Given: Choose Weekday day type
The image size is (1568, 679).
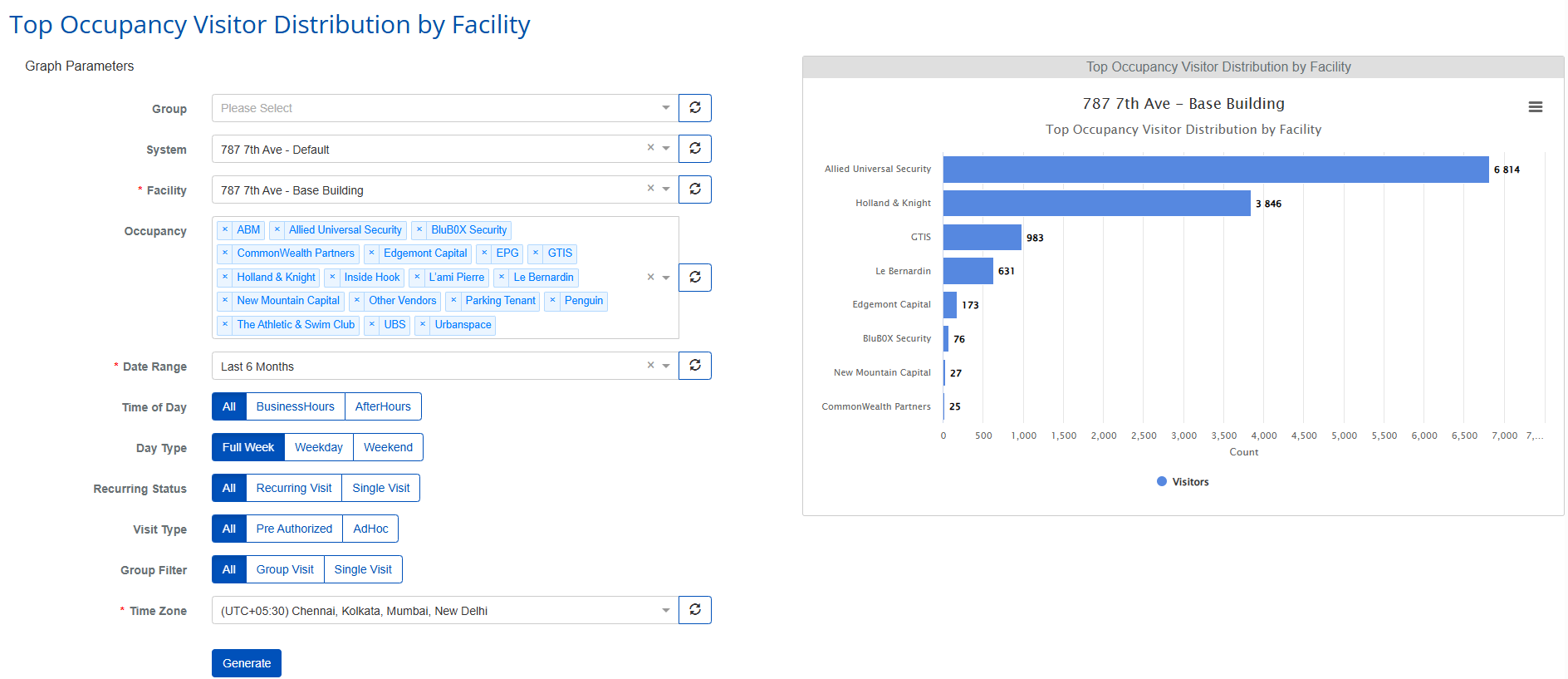Looking at the screenshot, I should [319, 447].
